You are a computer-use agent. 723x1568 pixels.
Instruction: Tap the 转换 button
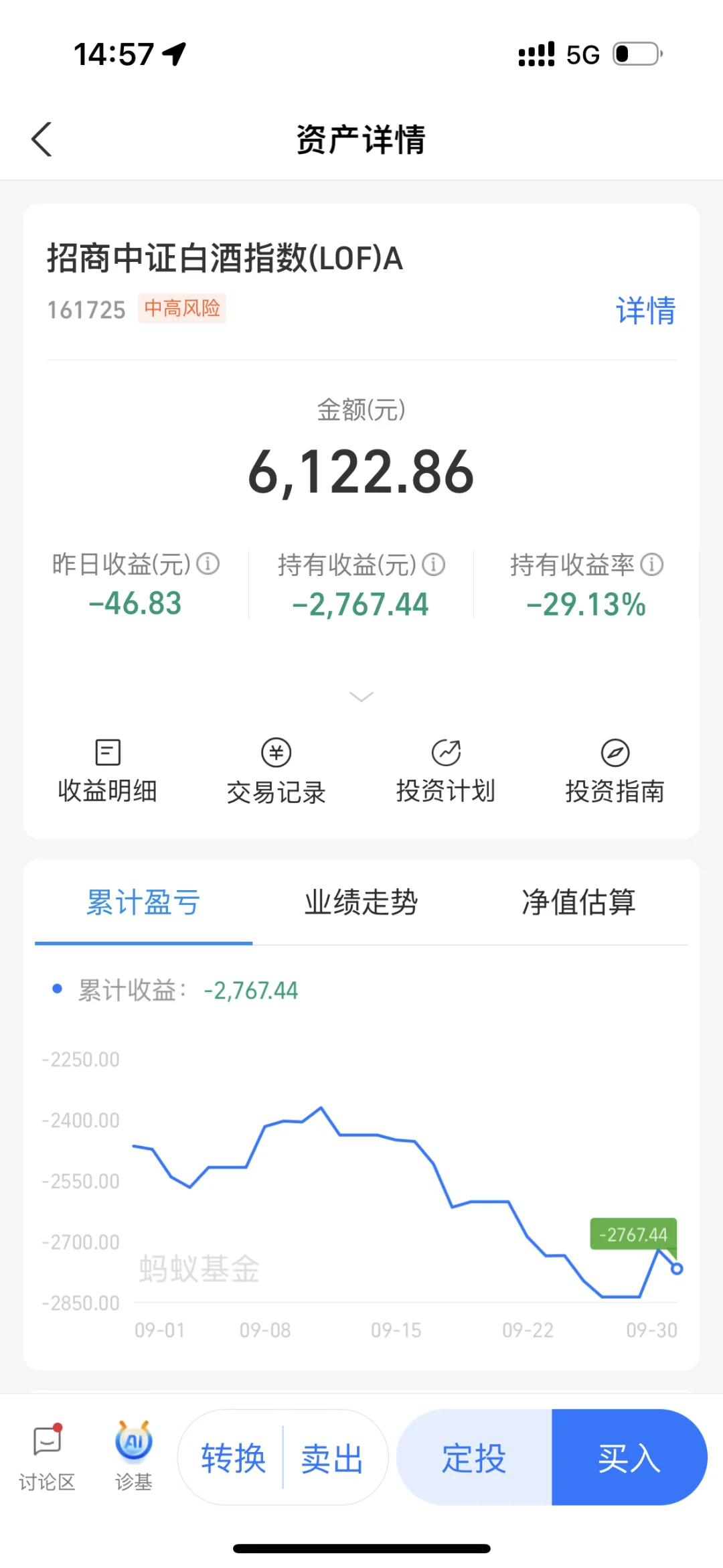coord(233,1458)
